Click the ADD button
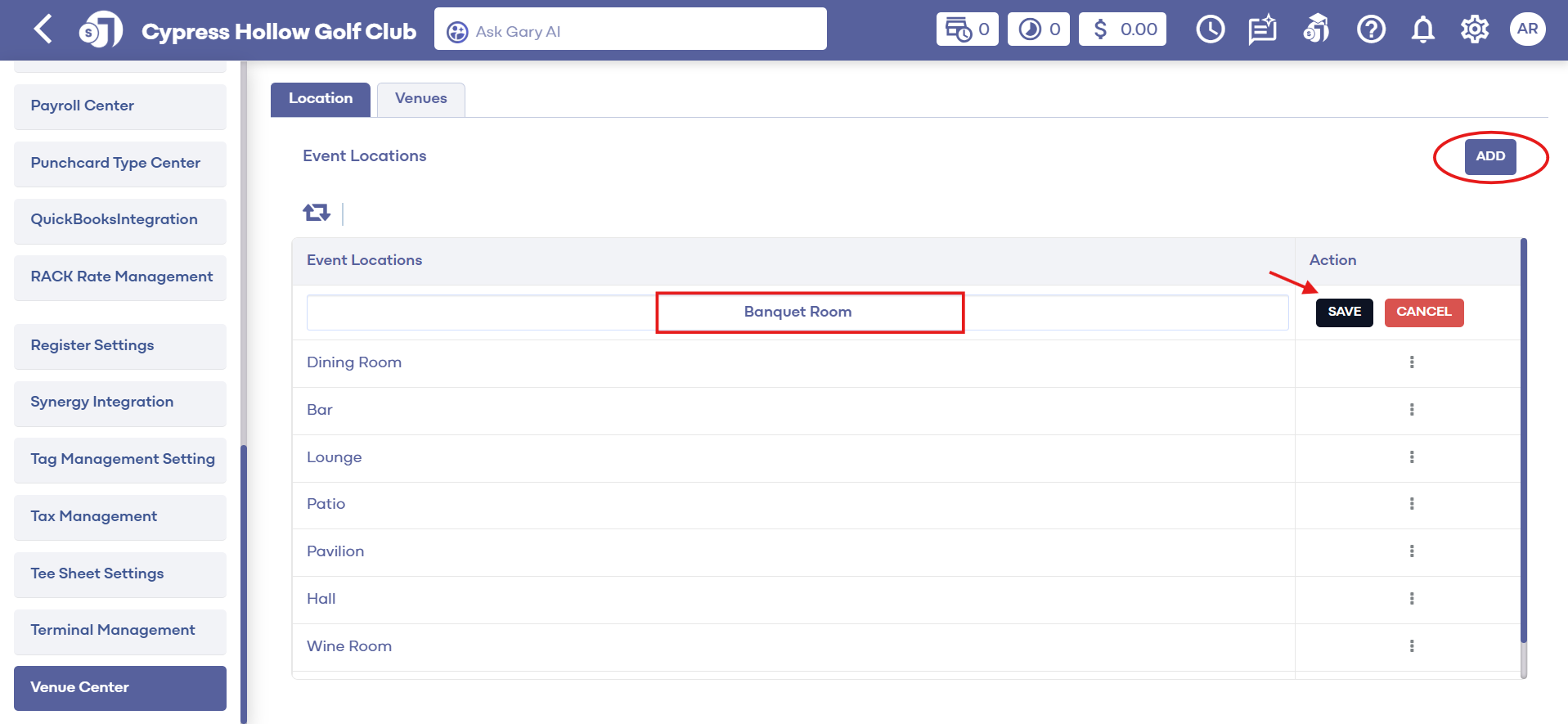 [1490, 156]
